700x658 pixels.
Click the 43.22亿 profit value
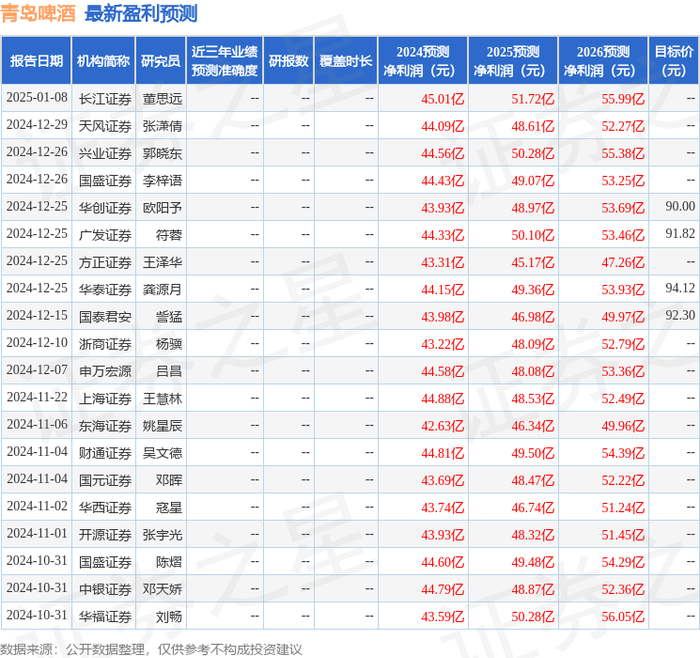pos(442,344)
